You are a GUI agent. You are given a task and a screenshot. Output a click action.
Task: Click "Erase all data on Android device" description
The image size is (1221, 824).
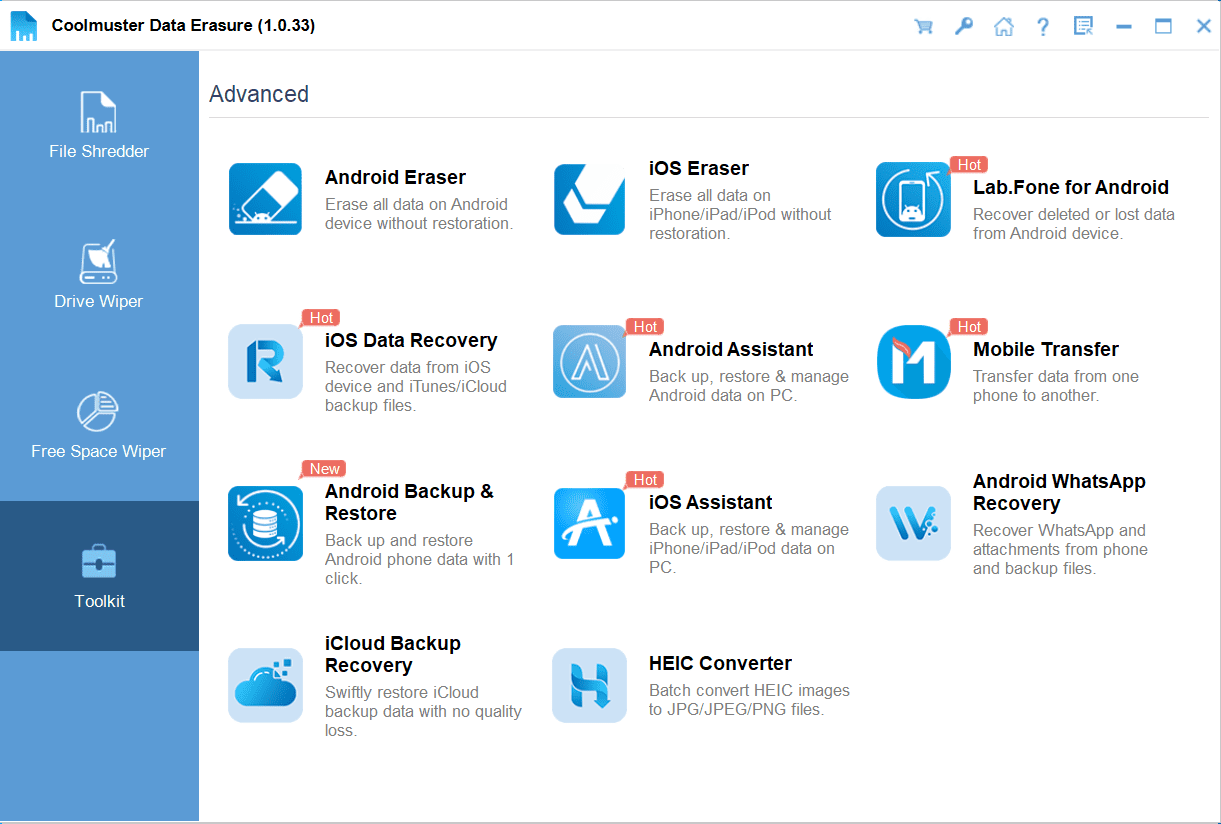click(419, 214)
